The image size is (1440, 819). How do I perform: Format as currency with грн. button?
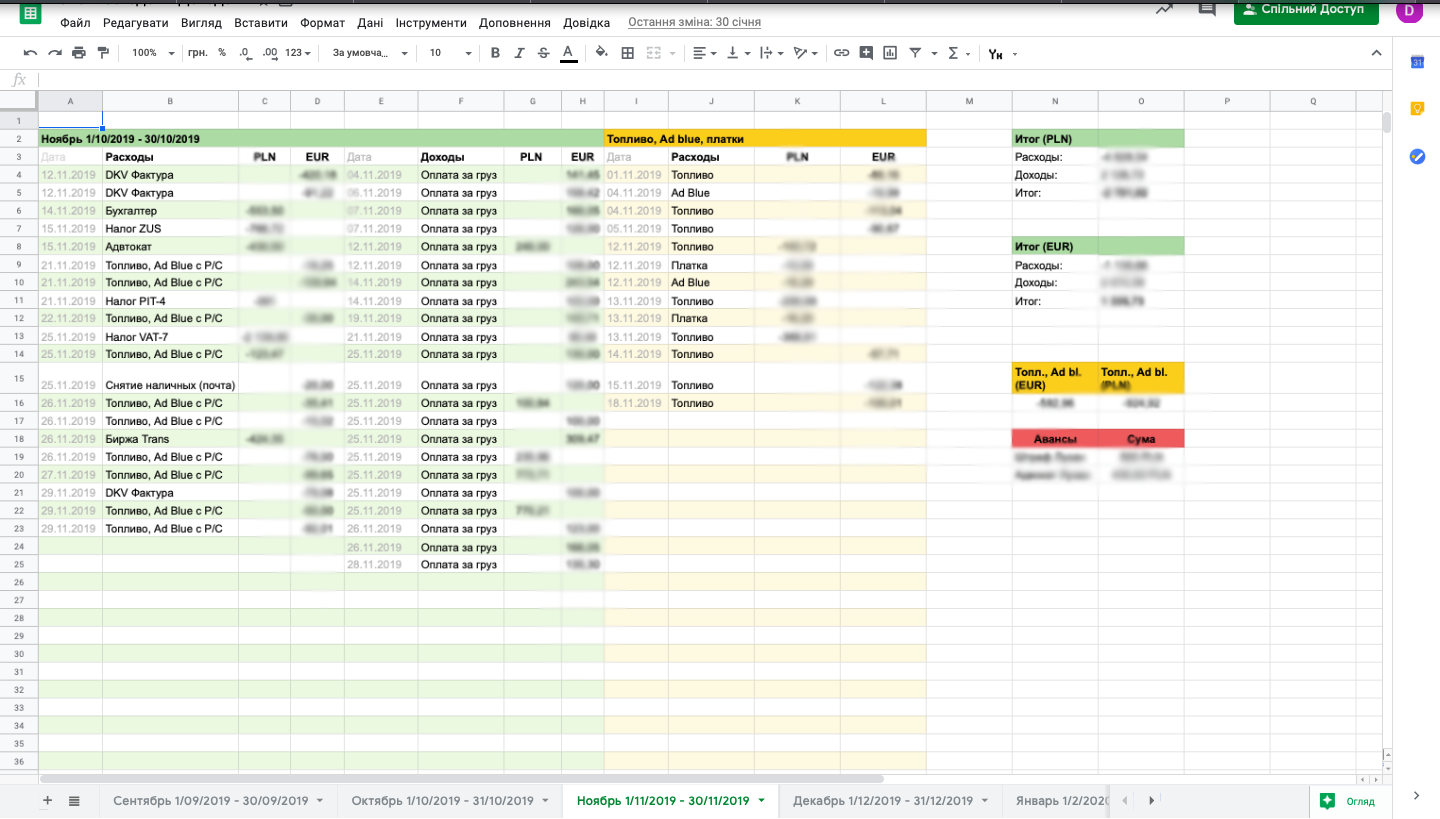coord(197,53)
